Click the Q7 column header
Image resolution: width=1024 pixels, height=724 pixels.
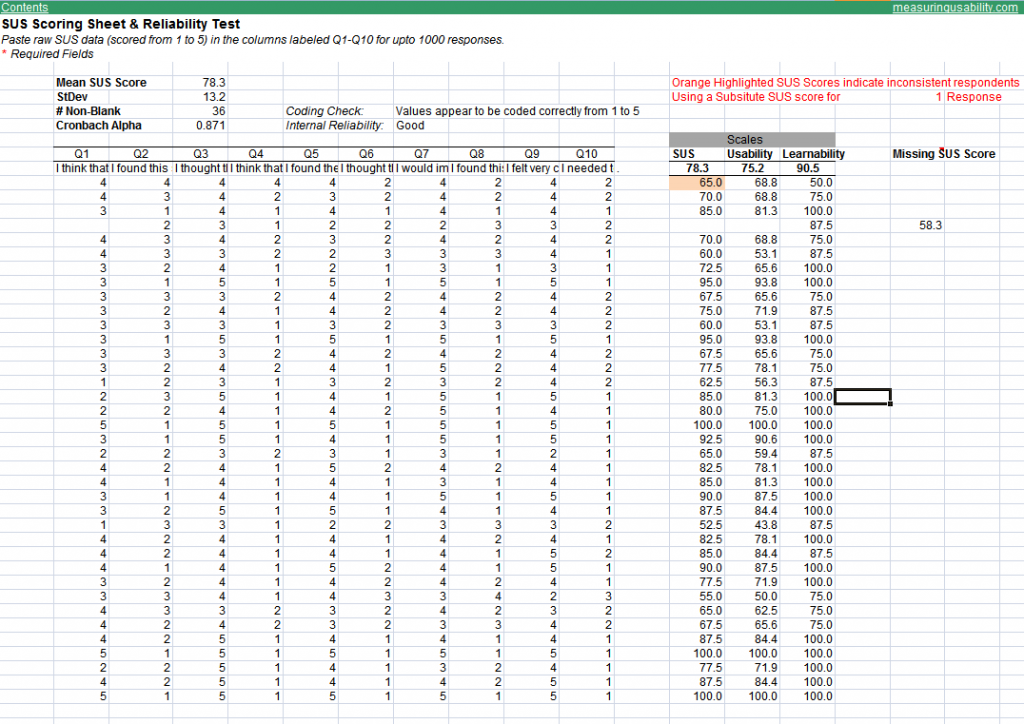tap(421, 154)
